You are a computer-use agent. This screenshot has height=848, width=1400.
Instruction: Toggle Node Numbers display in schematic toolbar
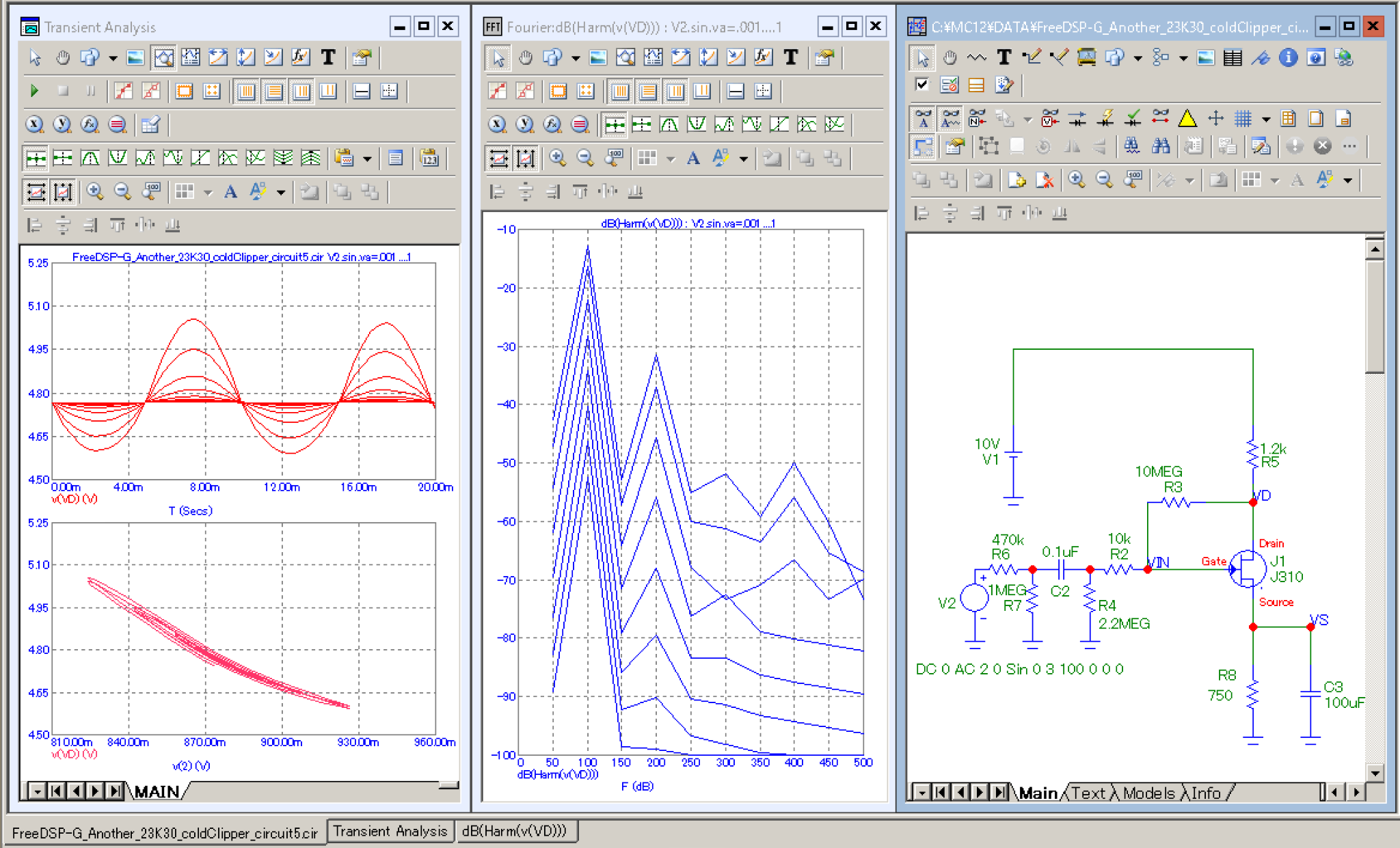click(x=978, y=119)
